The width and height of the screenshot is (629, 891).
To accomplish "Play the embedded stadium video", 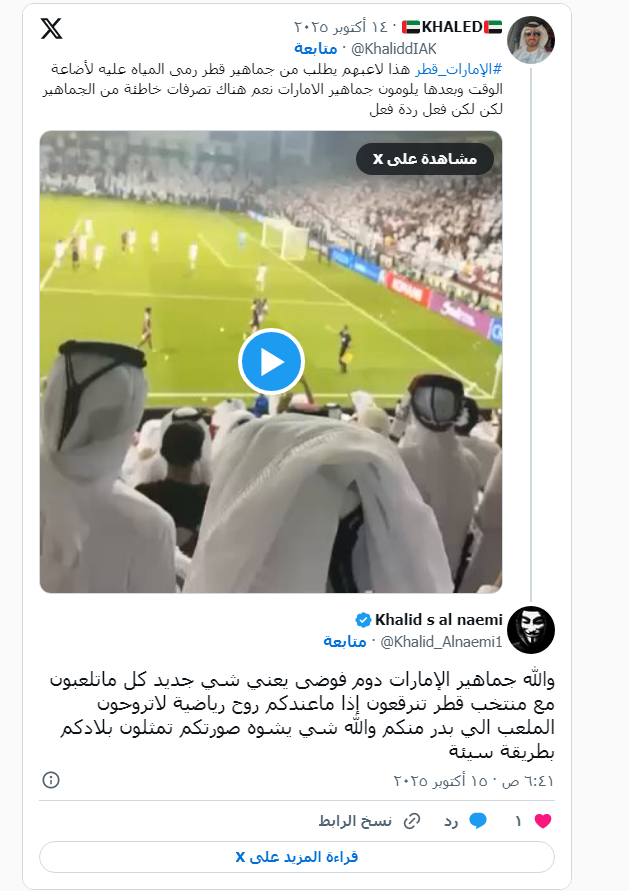I will tap(271, 362).
